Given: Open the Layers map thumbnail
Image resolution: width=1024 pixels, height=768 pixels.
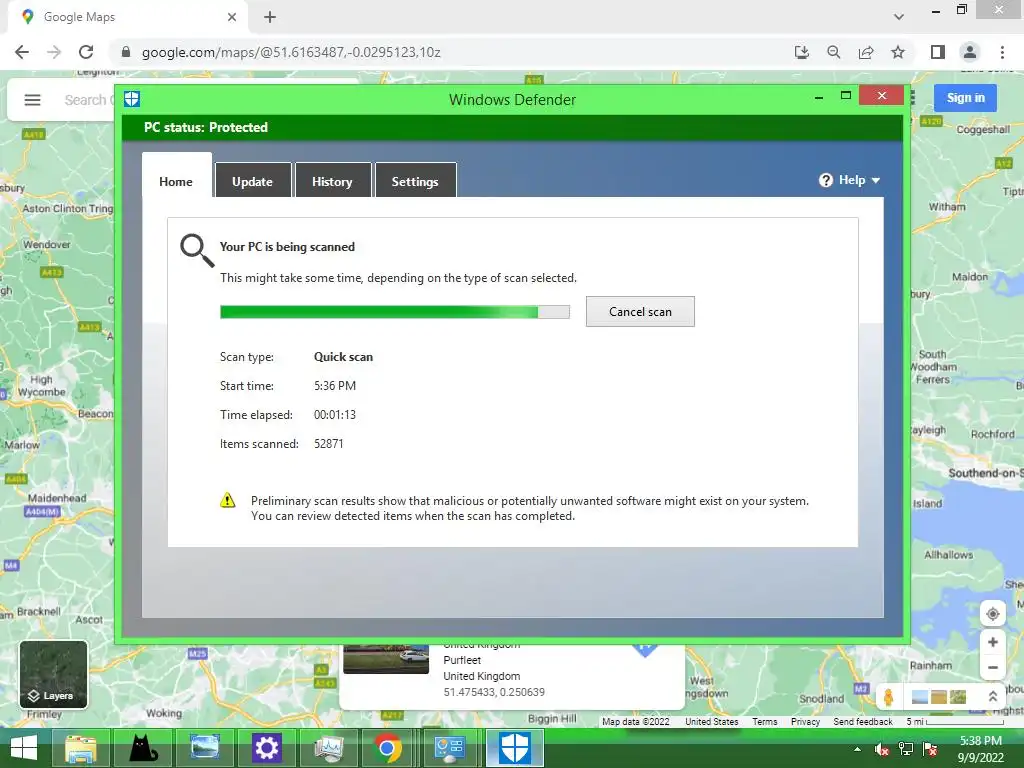Looking at the screenshot, I should coord(54,674).
